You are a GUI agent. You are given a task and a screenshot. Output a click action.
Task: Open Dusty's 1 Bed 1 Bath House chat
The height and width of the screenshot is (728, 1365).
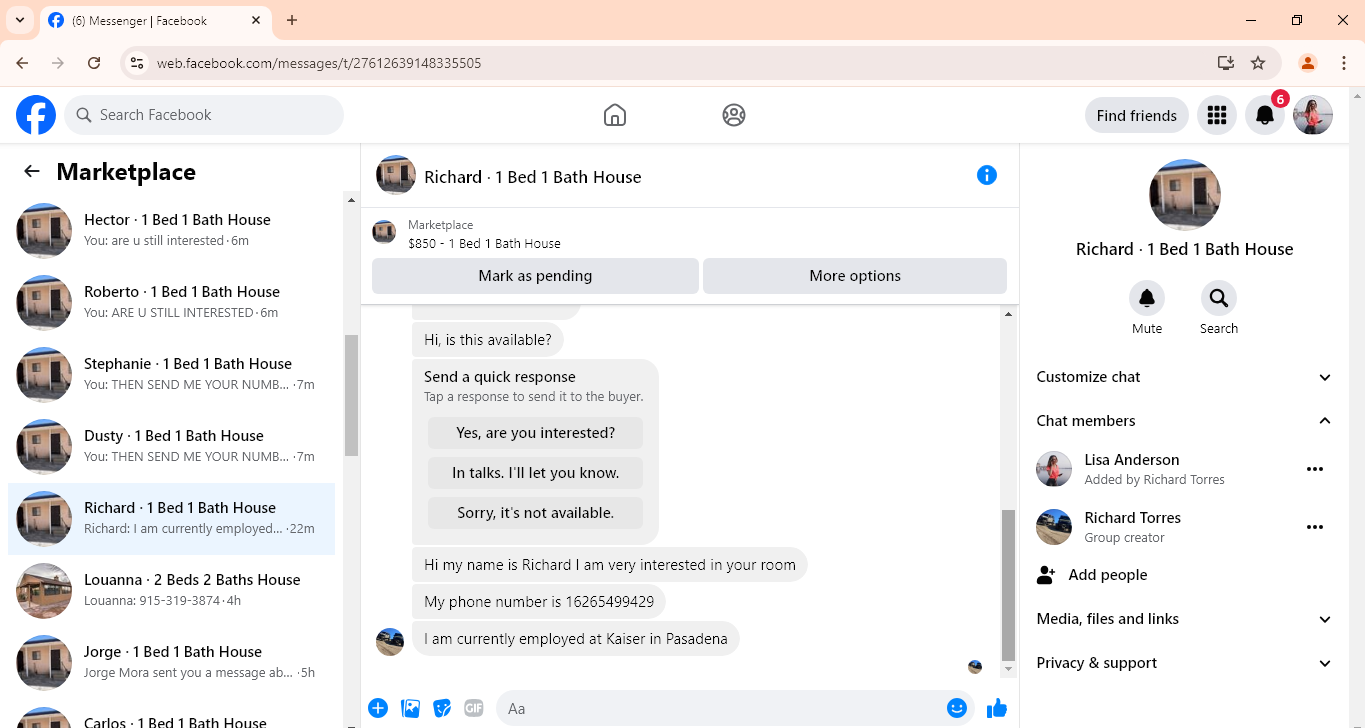point(172,447)
